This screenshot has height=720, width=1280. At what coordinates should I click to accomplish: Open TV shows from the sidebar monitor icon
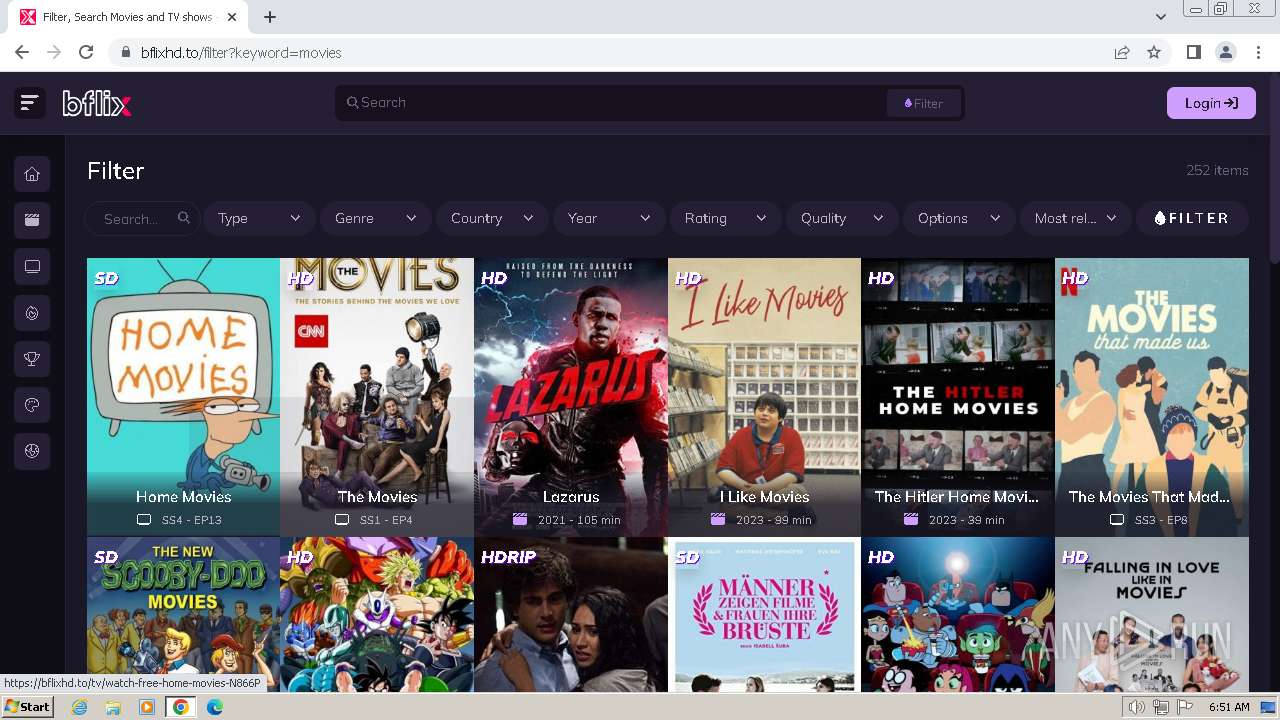[32, 267]
